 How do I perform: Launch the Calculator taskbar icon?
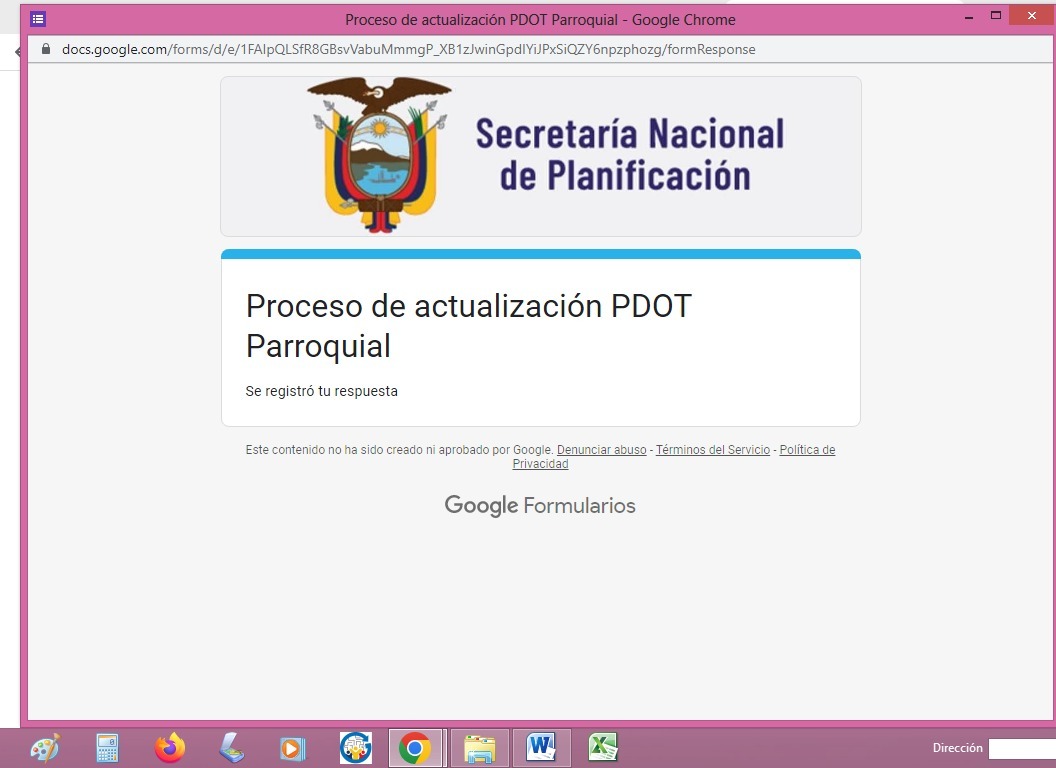(107, 747)
